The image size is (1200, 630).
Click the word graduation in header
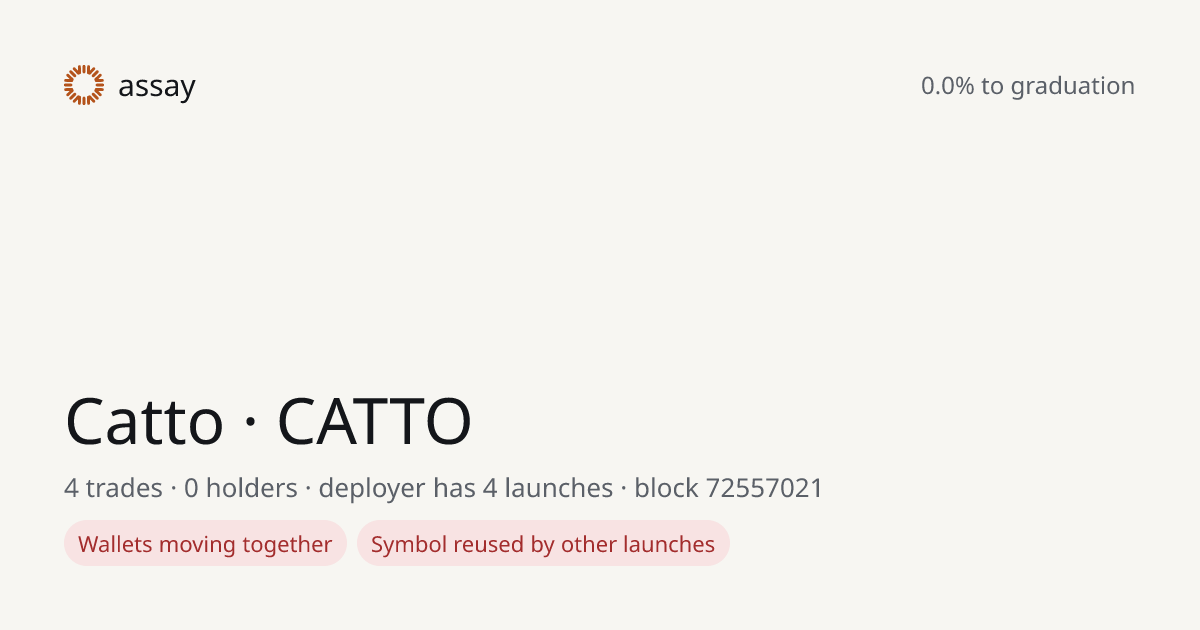(x=1072, y=87)
